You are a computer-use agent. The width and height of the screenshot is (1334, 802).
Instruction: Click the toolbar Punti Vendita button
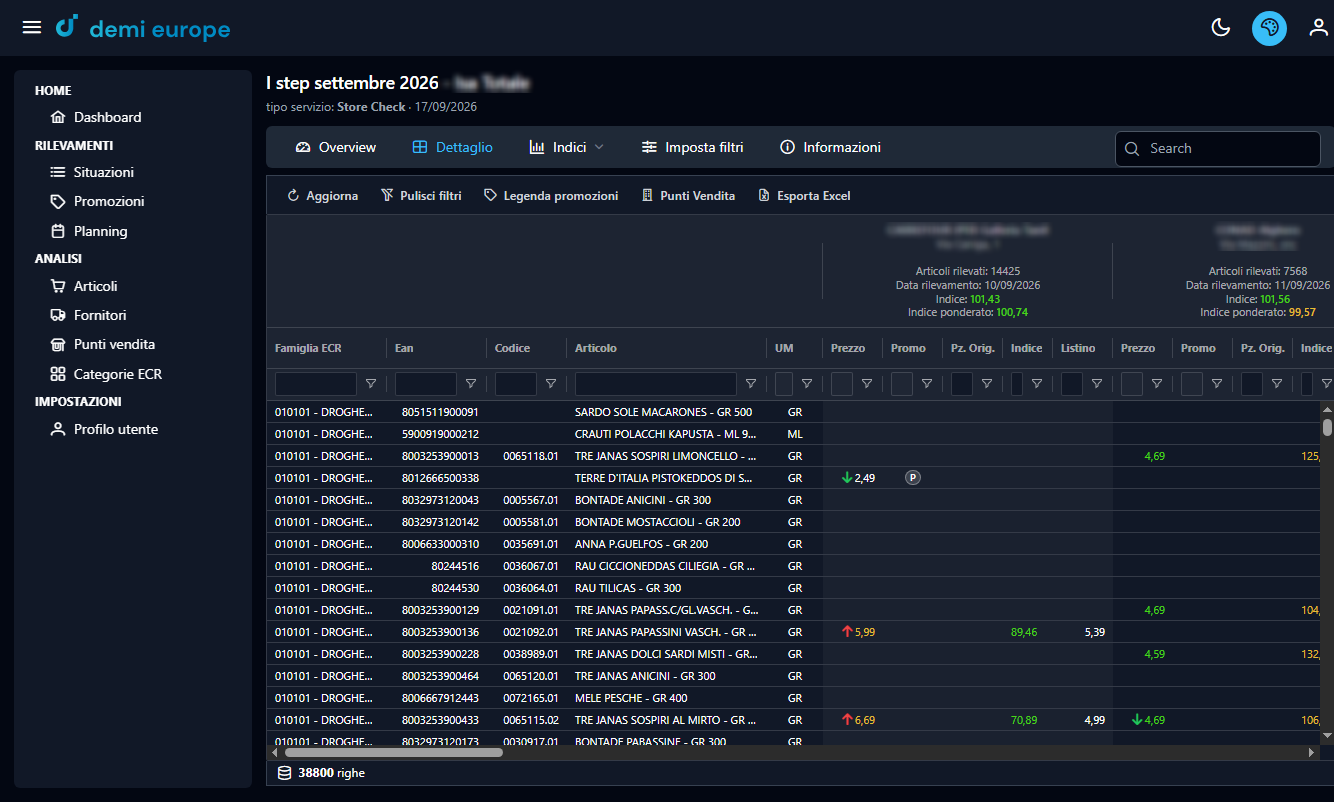[688, 196]
